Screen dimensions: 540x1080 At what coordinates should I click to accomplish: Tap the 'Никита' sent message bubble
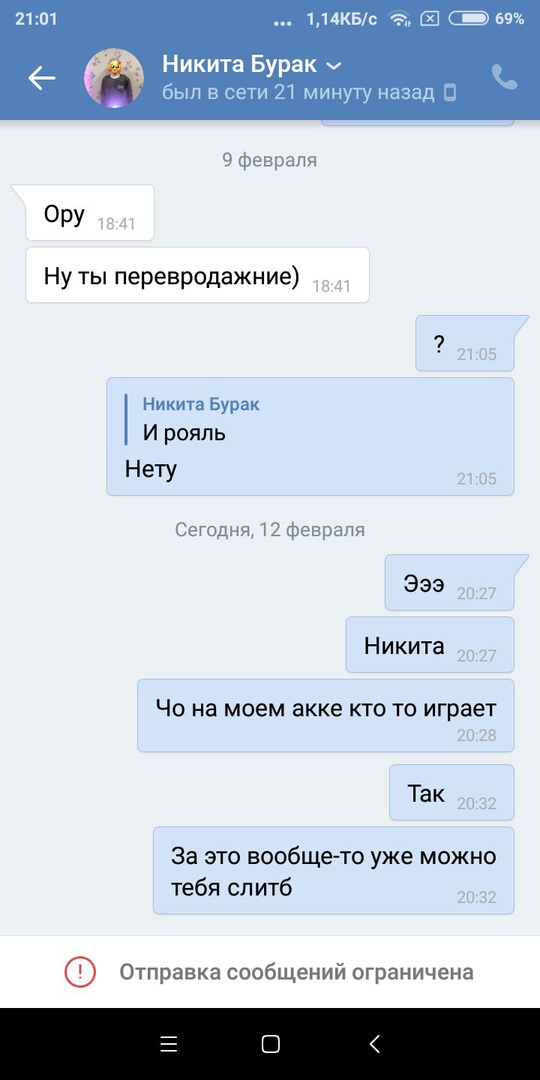430,645
